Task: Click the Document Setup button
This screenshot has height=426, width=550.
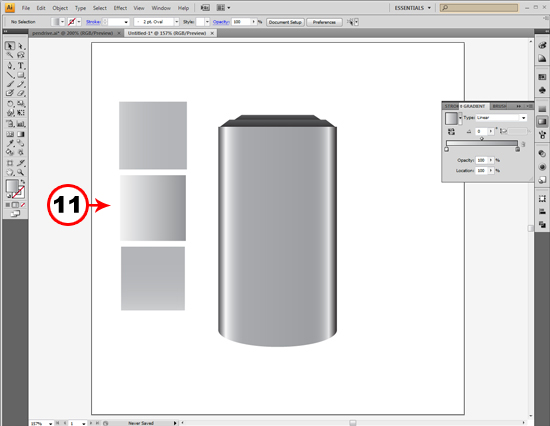Action: 285,22
